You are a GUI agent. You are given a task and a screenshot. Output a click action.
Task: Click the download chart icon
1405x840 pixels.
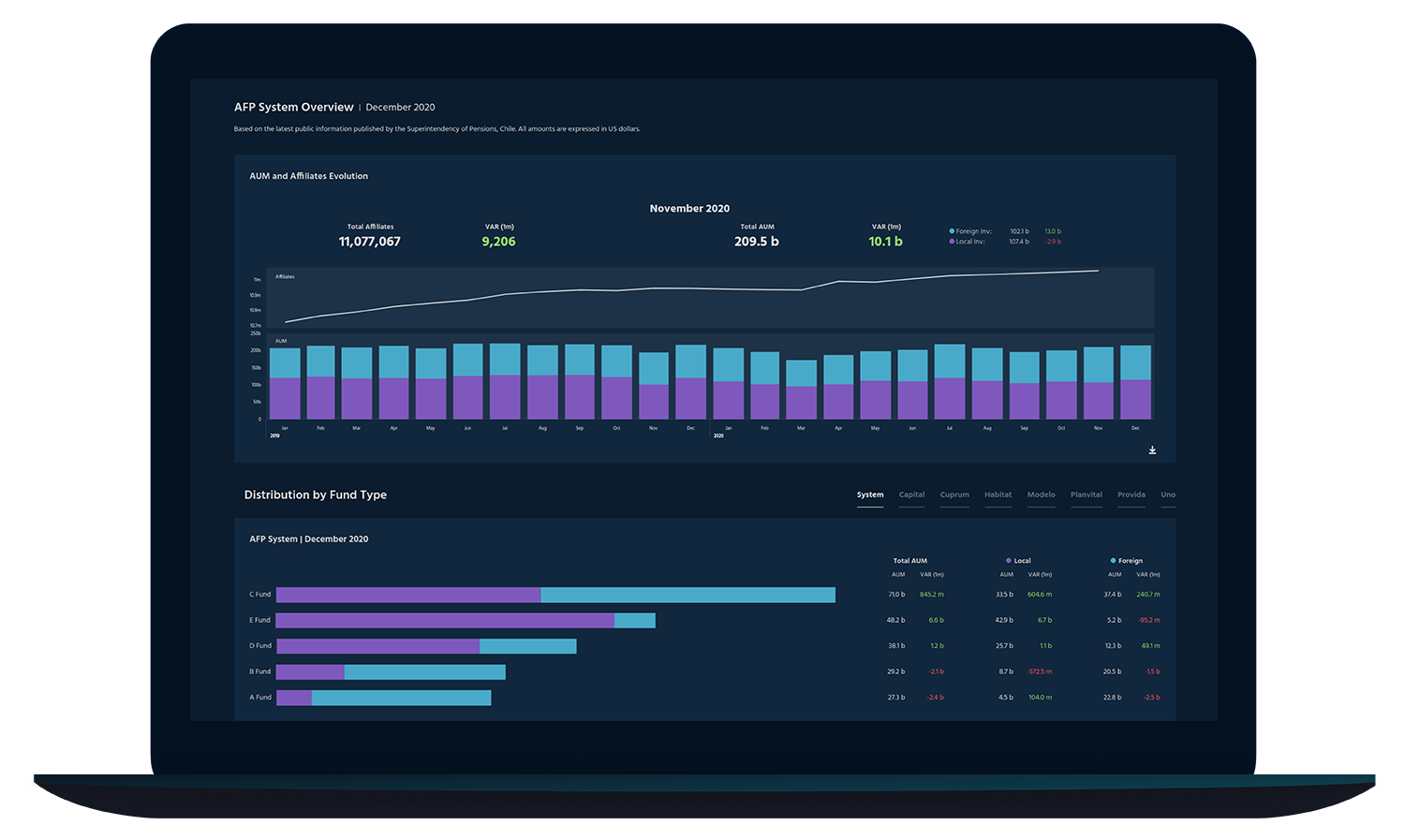tap(1152, 450)
